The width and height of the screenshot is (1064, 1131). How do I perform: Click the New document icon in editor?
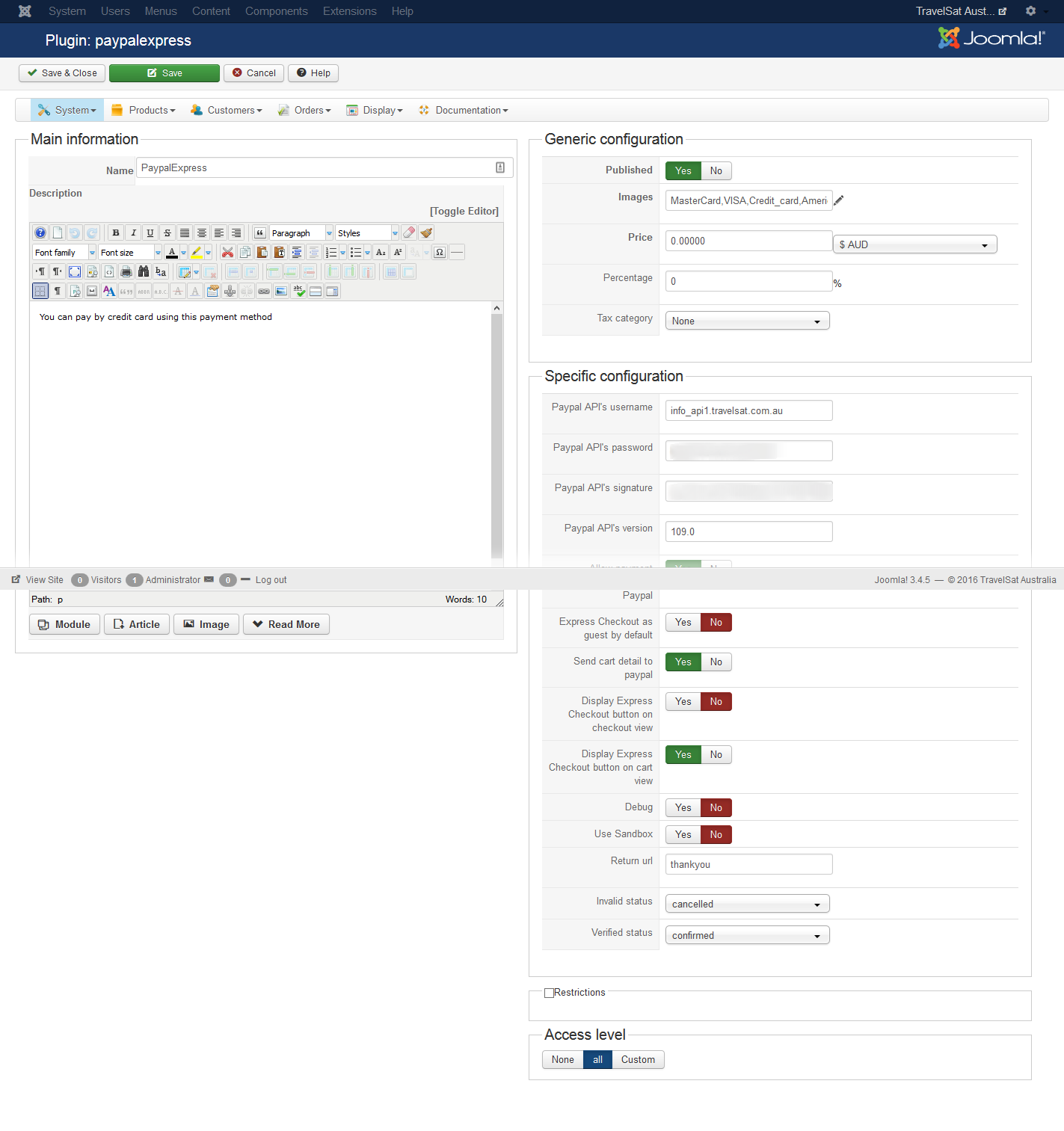[58, 233]
